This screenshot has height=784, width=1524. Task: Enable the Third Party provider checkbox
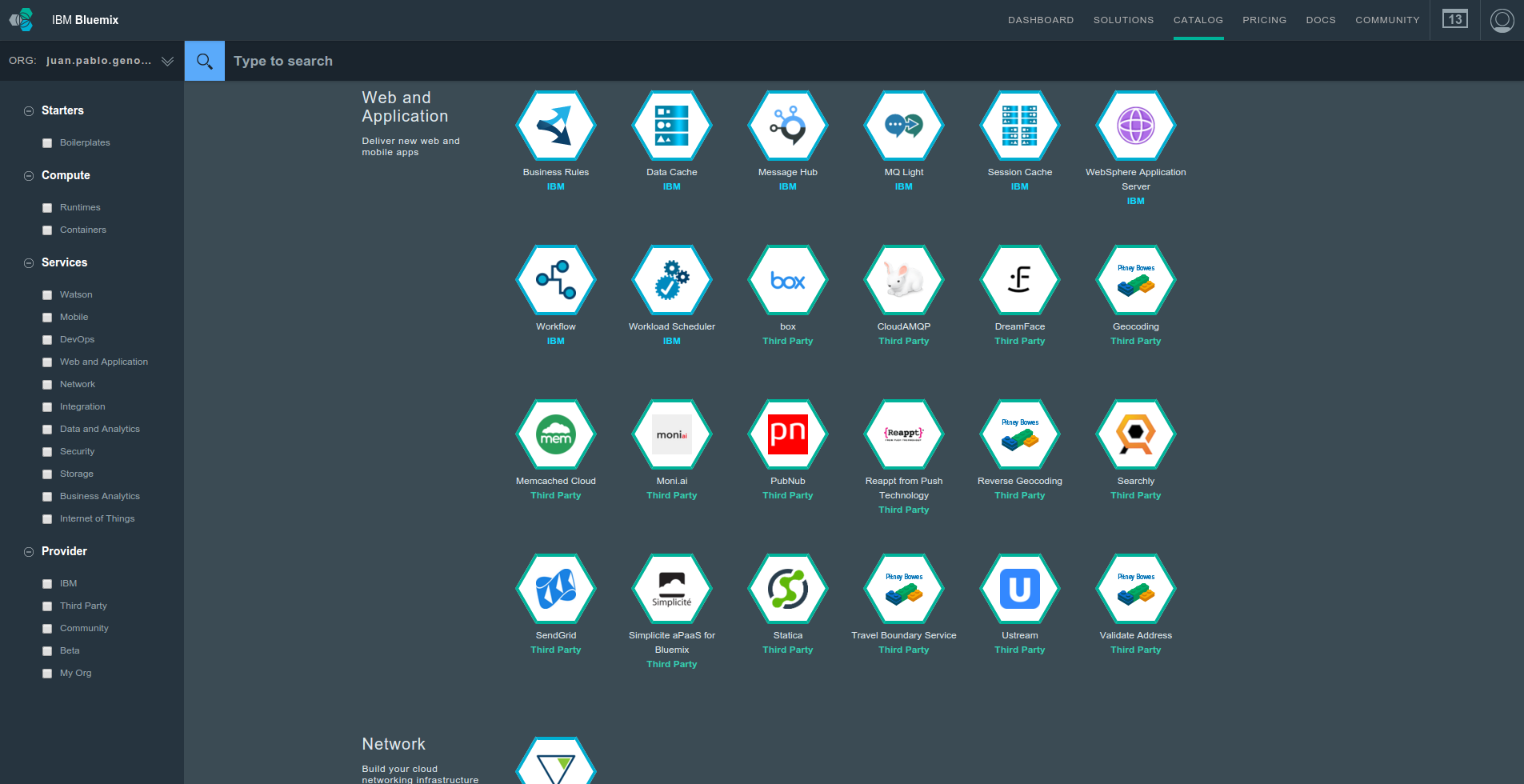(x=47, y=606)
